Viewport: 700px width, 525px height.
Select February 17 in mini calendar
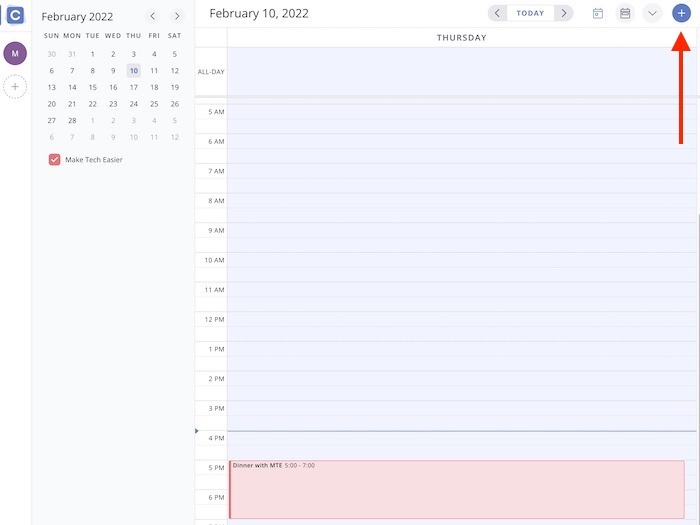point(134,87)
